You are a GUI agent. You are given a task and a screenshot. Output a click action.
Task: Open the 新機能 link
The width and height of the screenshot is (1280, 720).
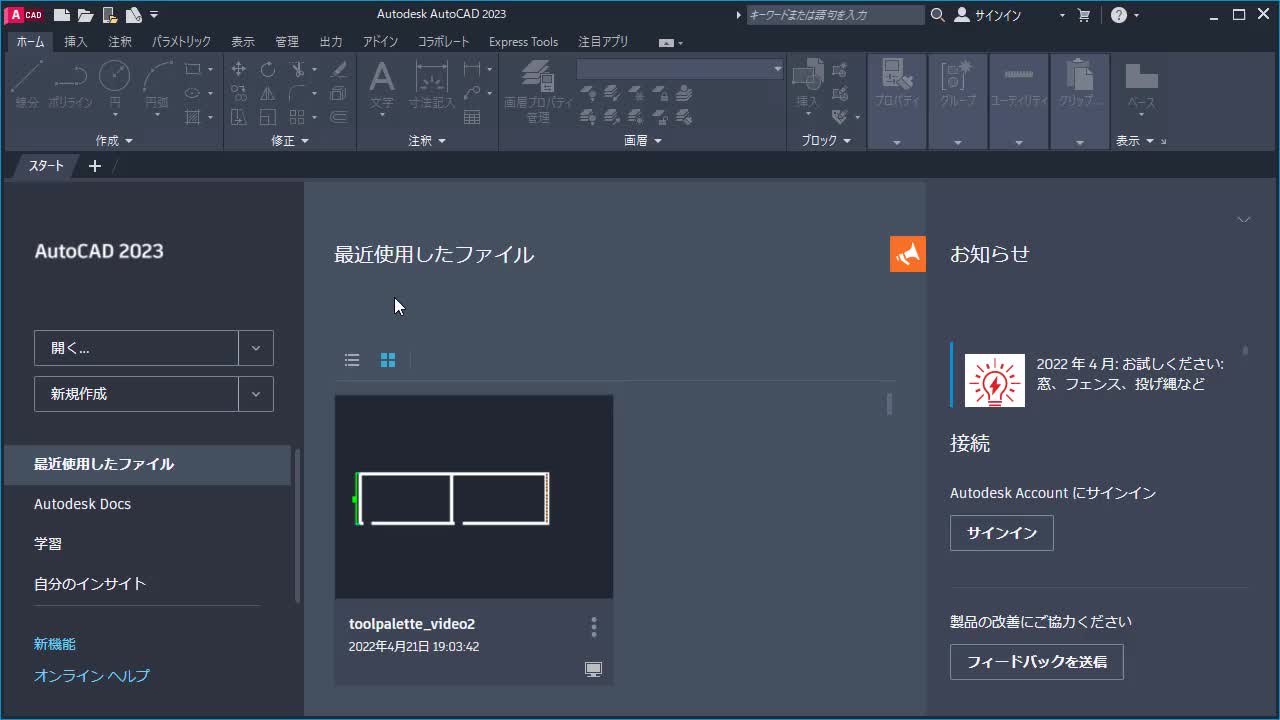55,644
